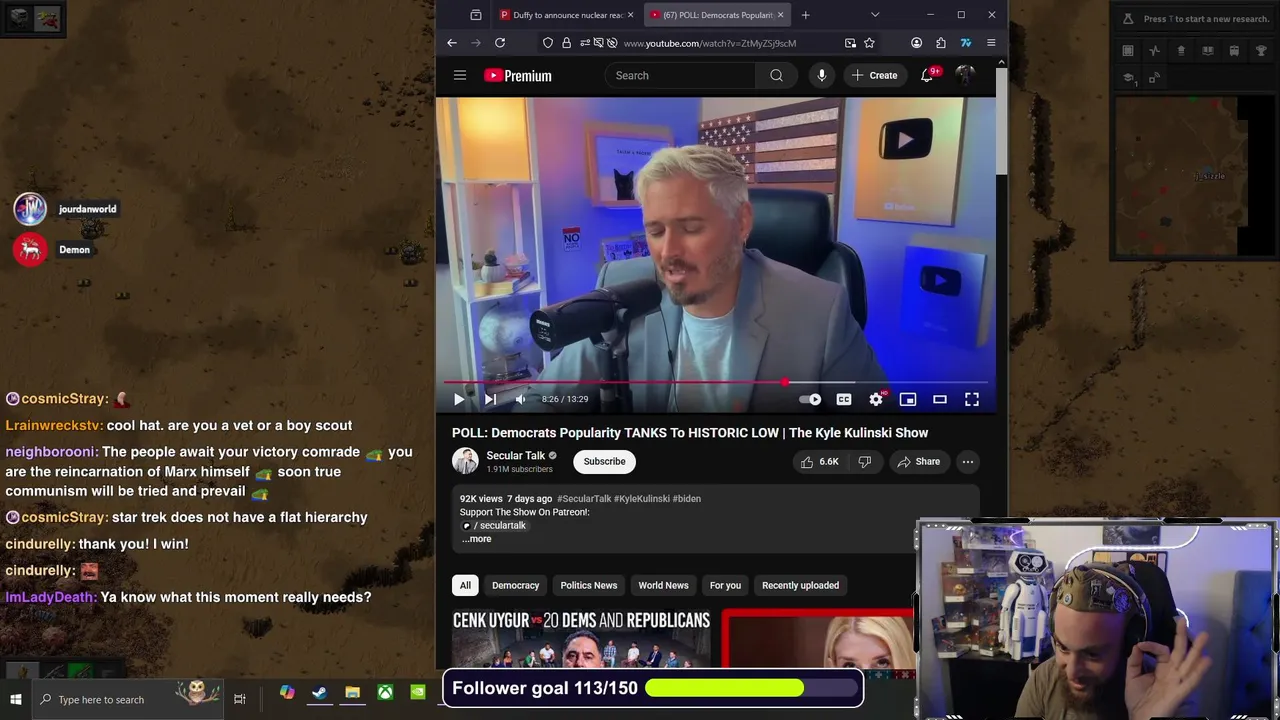Start voice search with microphone icon
This screenshot has height=720, width=1280.
(821, 75)
